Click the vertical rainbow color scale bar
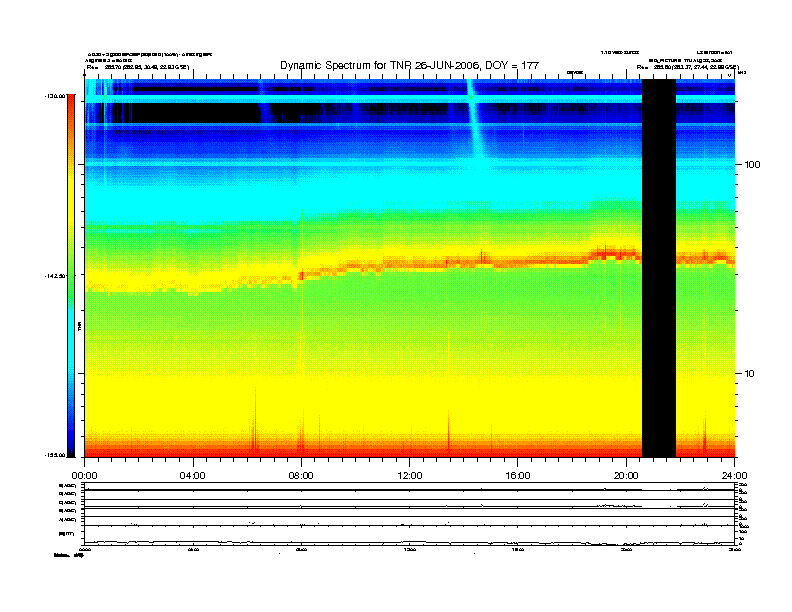The height and width of the screenshot is (612, 792). 71,276
